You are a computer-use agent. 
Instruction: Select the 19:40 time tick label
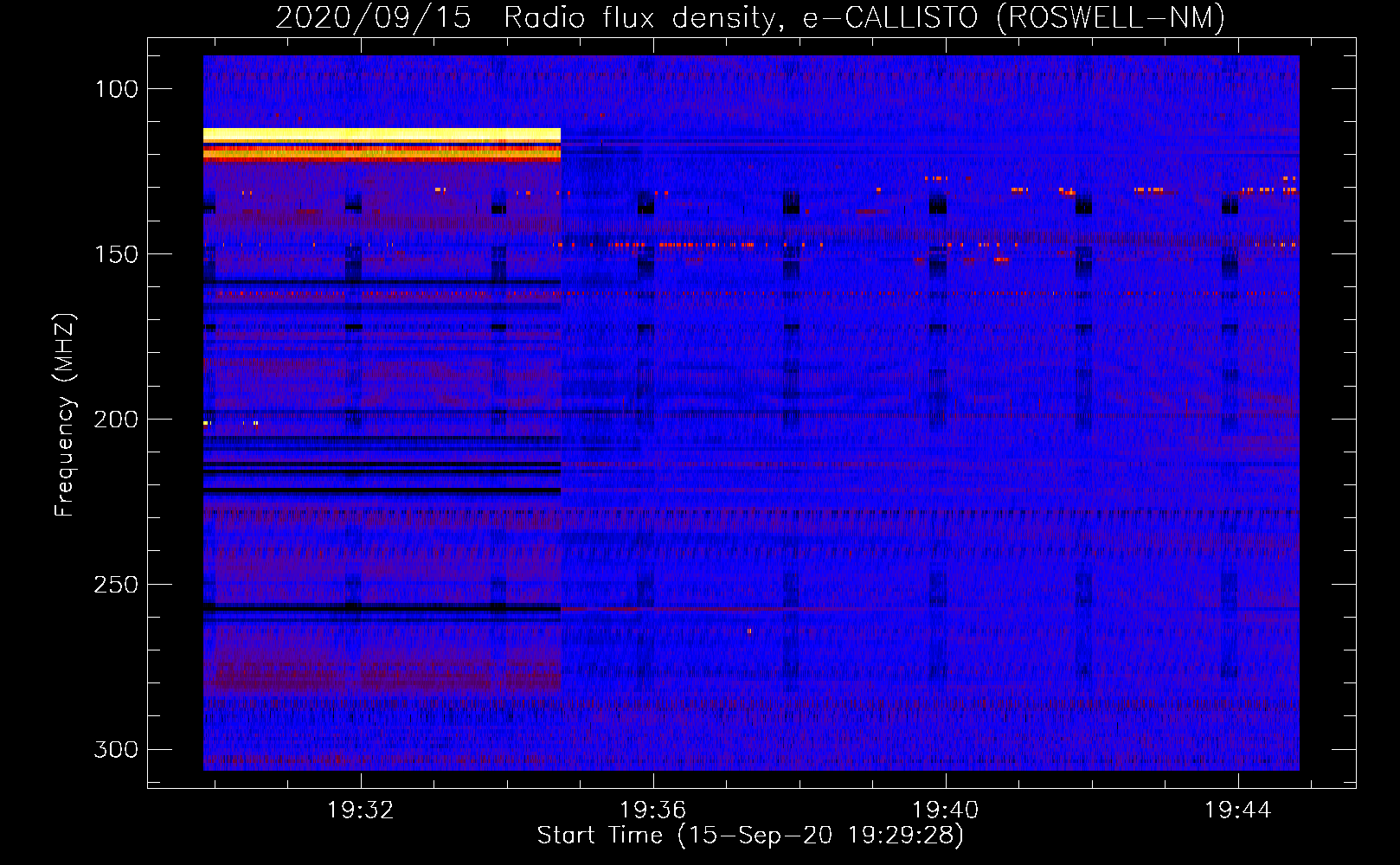pyautogui.click(x=946, y=810)
